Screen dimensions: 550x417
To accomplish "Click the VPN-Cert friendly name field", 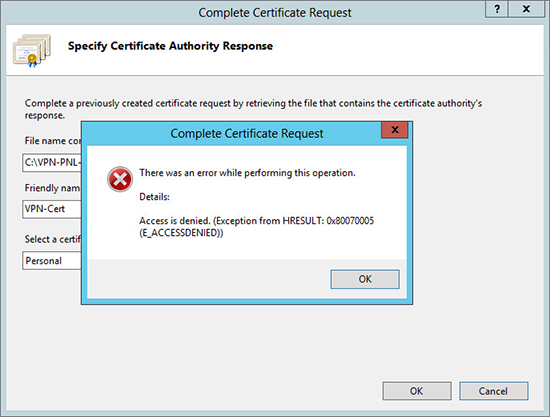I will [x=52, y=209].
